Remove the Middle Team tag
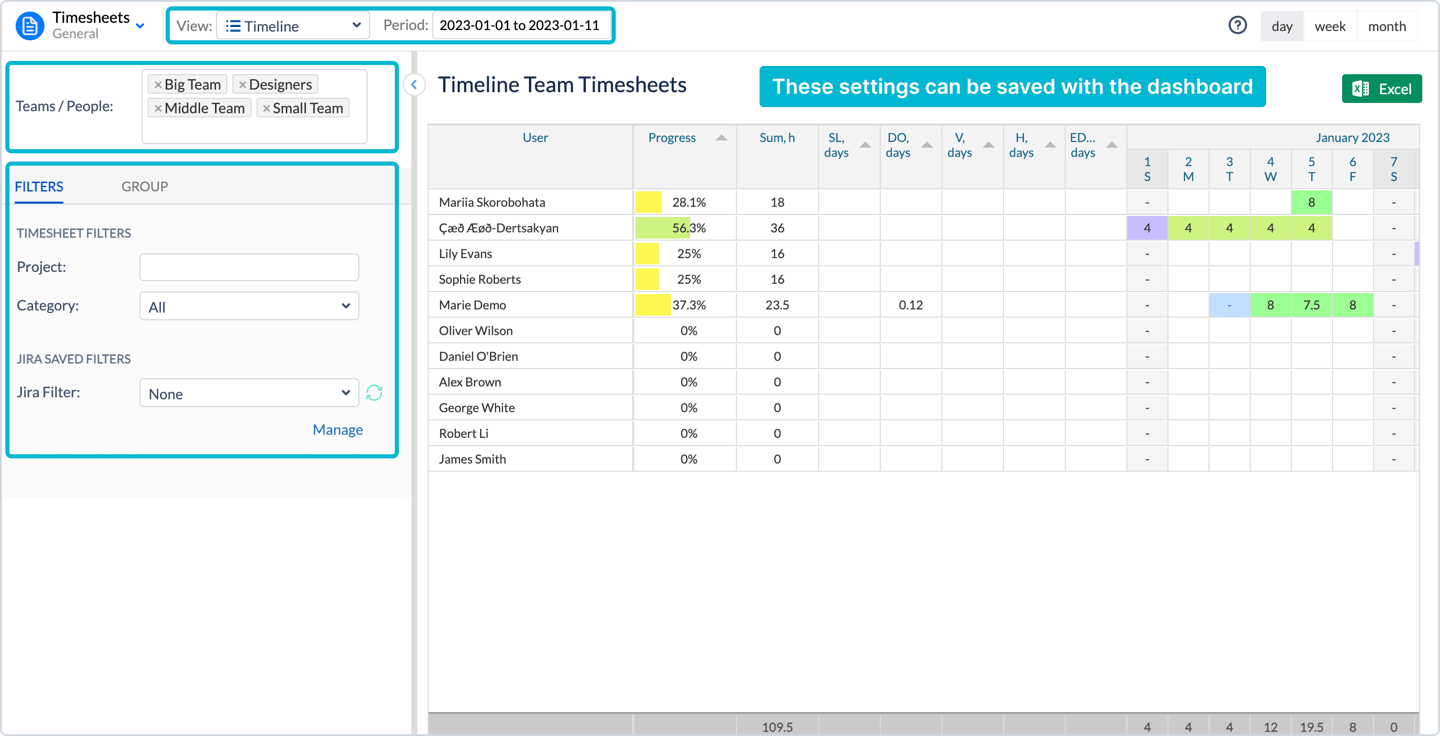This screenshot has height=736, width=1440. (158, 108)
